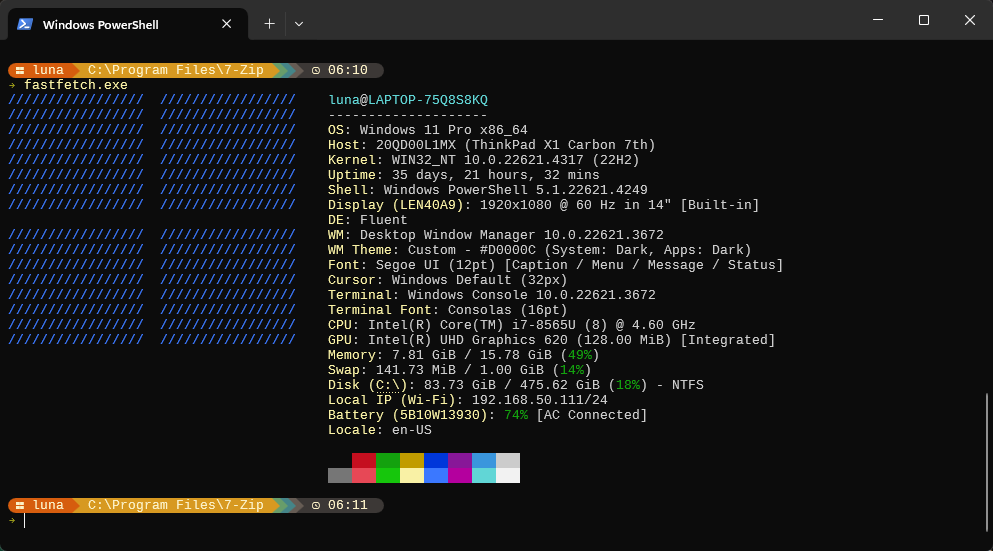Click the Host: 20QD00L1MX line
993x551 pixels.
(x=491, y=145)
